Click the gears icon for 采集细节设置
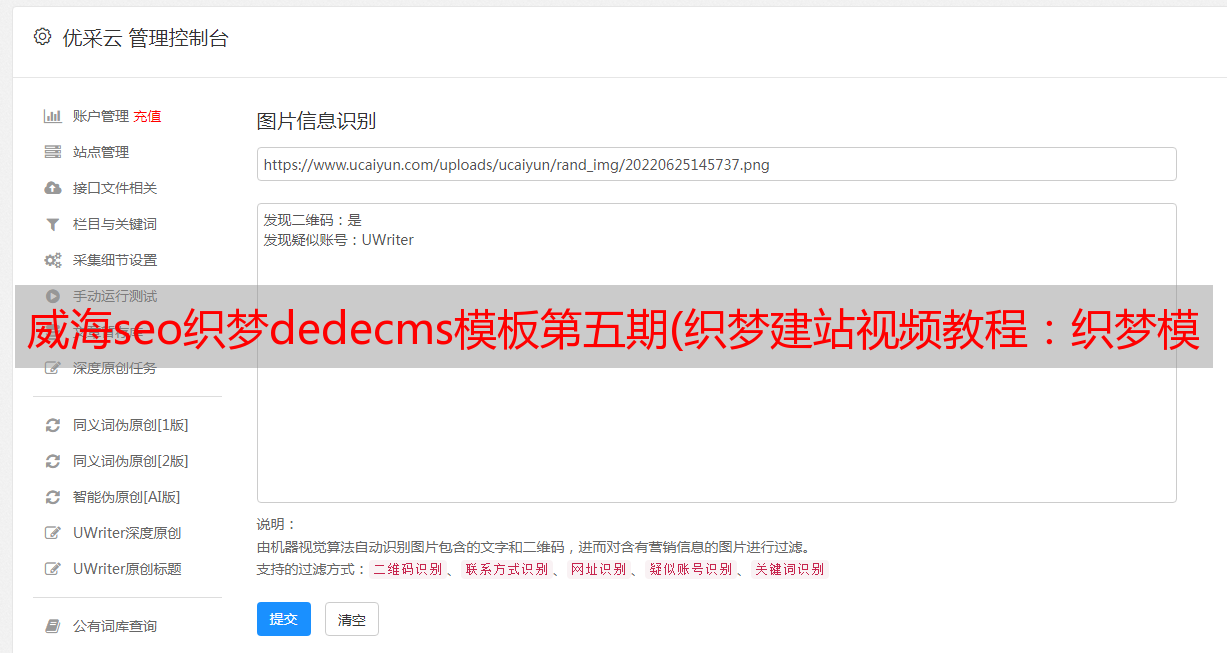 coord(53,260)
